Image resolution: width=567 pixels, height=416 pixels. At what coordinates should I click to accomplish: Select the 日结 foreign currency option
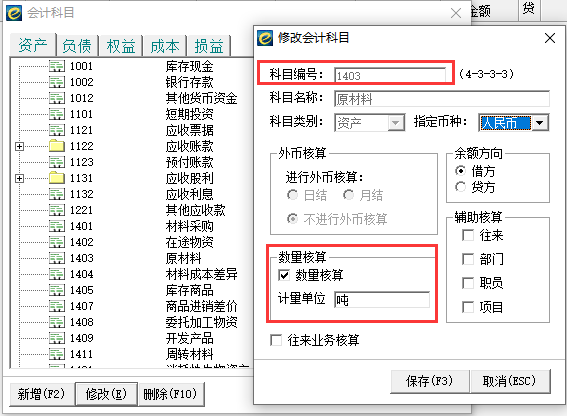click(x=292, y=195)
